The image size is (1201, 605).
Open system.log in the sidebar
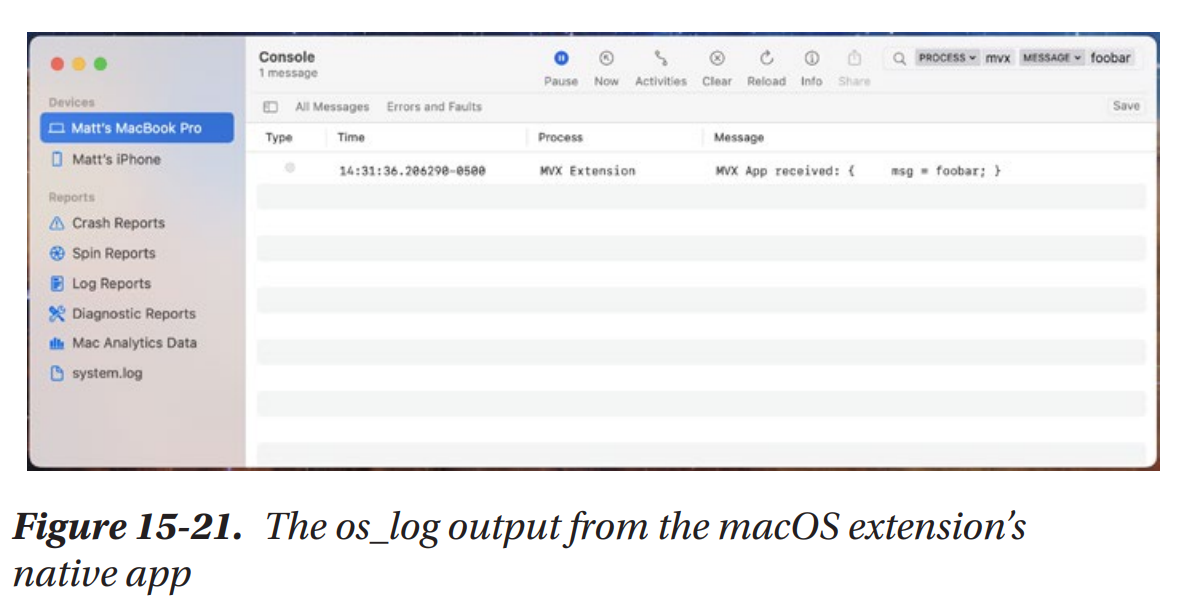pyautogui.click(x=106, y=373)
